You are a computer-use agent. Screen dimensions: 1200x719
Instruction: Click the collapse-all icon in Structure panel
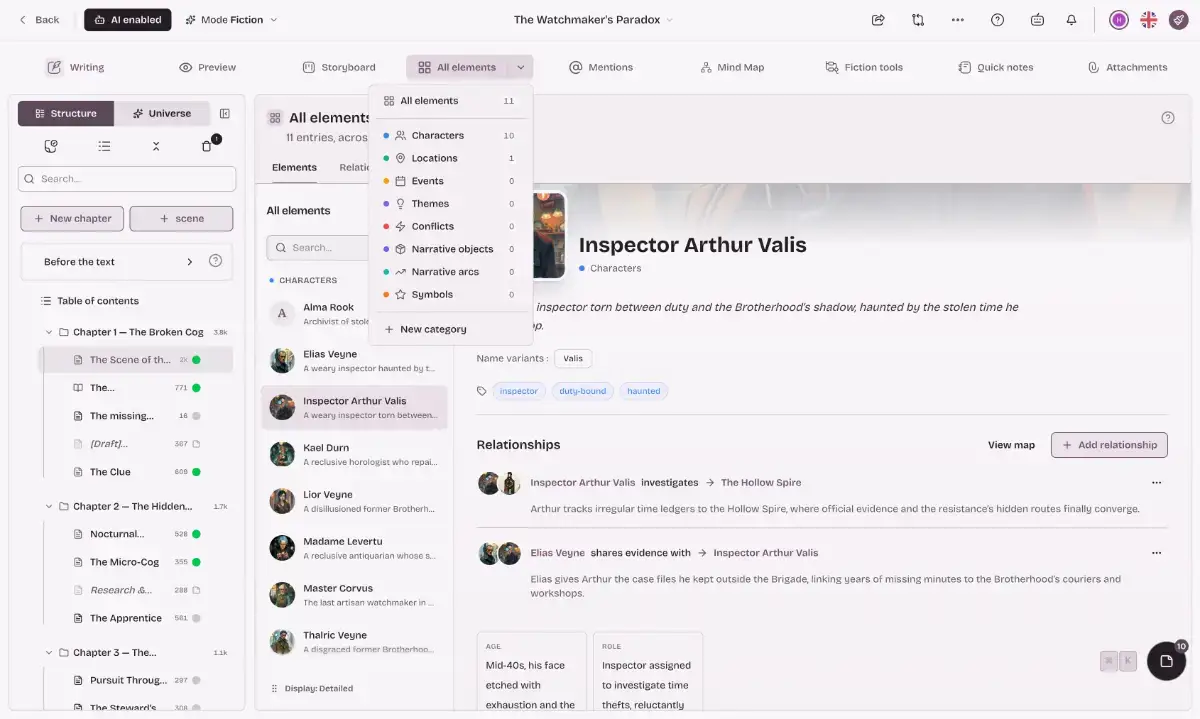156,146
